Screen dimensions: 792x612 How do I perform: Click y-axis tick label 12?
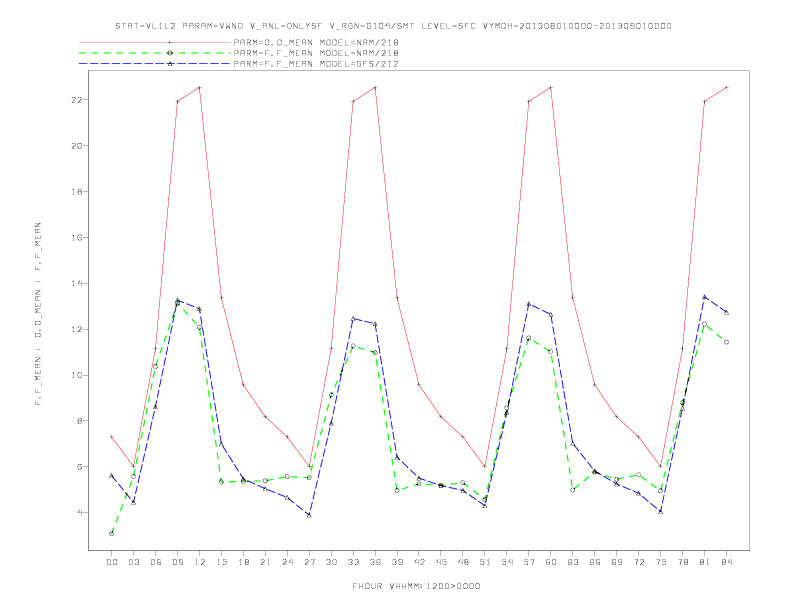pyautogui.click(x=77, y=330)
